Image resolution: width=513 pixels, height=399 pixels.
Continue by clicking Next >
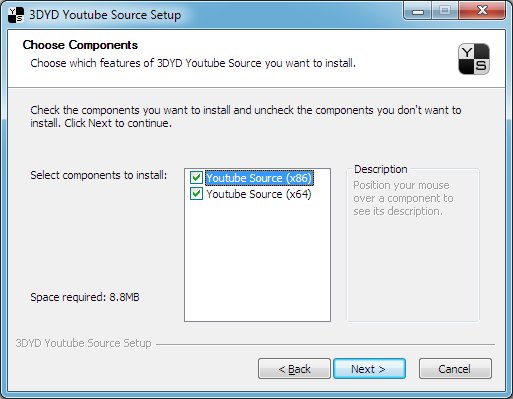(369, 369)
